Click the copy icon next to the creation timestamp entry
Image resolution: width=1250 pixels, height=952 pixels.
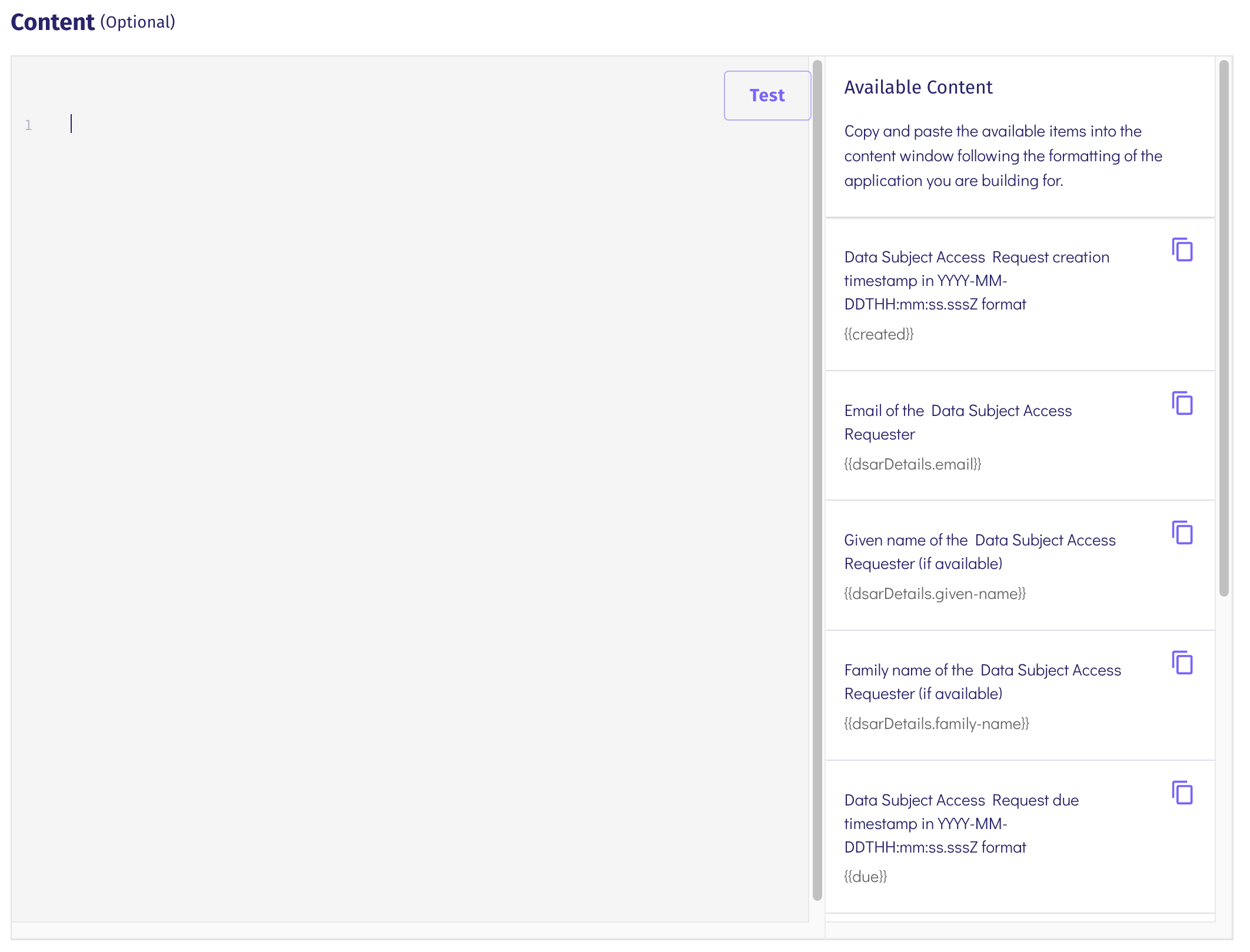point(1182,250)
